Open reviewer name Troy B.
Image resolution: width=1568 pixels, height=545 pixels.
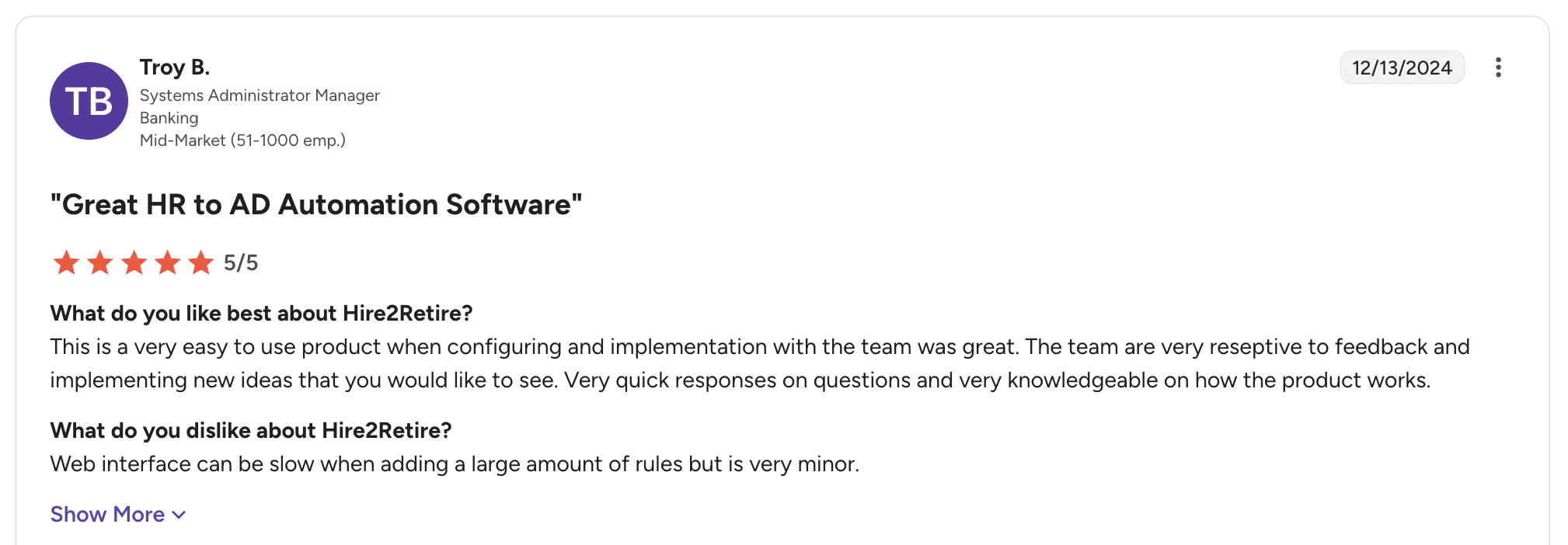[175, 68]
